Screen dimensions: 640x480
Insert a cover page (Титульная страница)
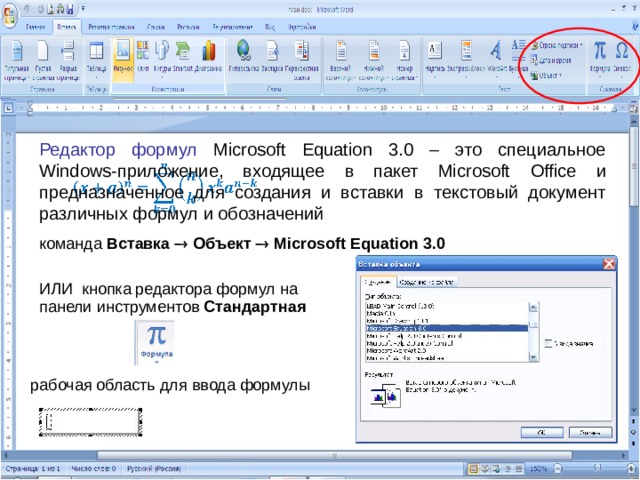pos(16,60)
